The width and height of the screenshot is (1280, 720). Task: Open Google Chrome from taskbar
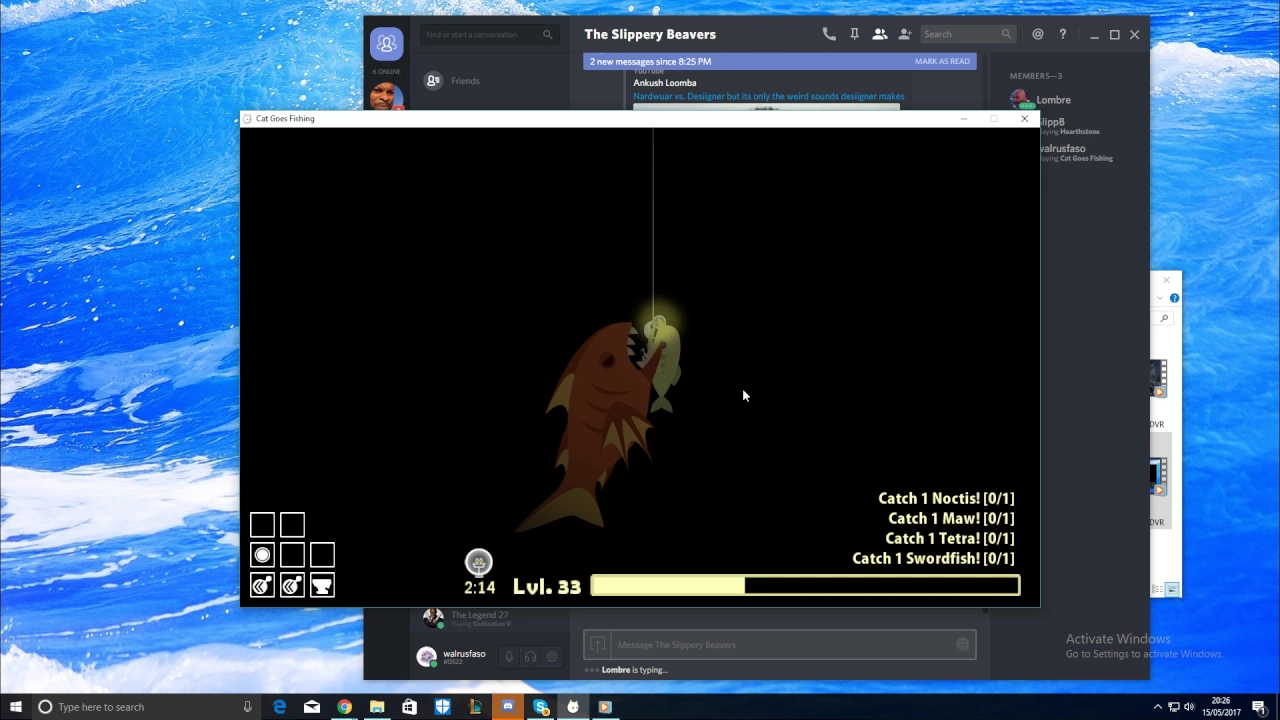pyautogui.click(x=344, y=707)
